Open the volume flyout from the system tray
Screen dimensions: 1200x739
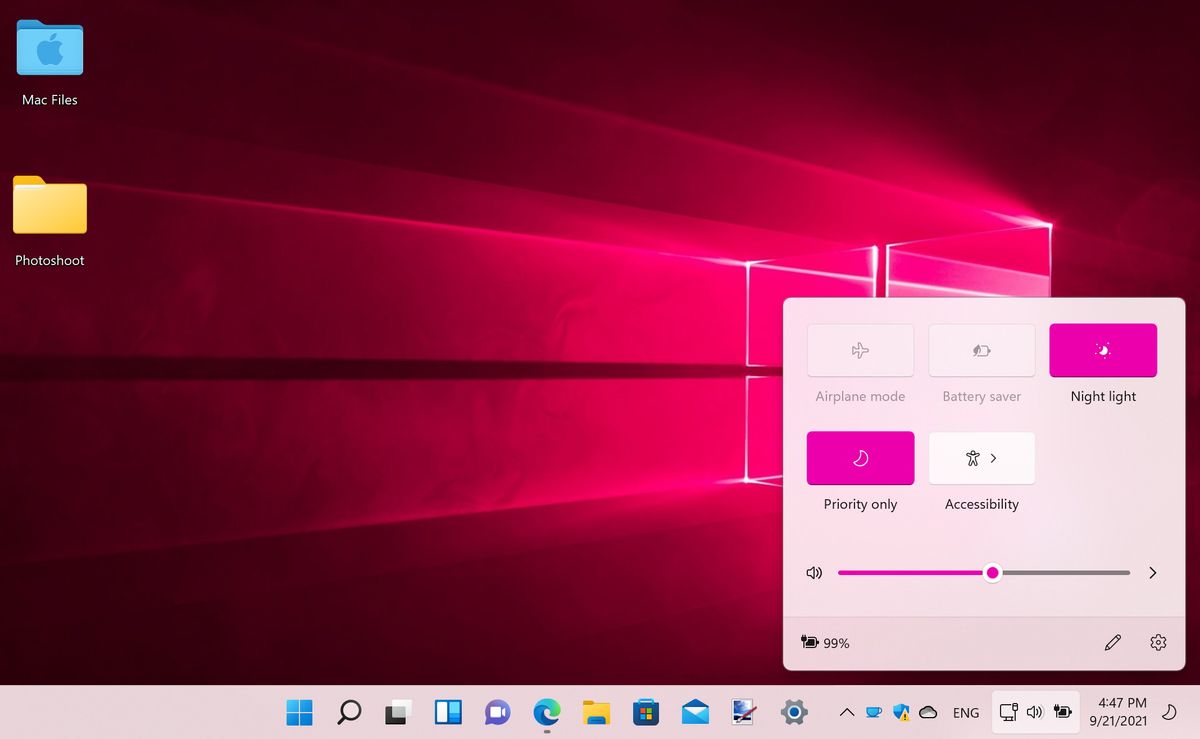pyautogui.click(x=1035, y=712)
